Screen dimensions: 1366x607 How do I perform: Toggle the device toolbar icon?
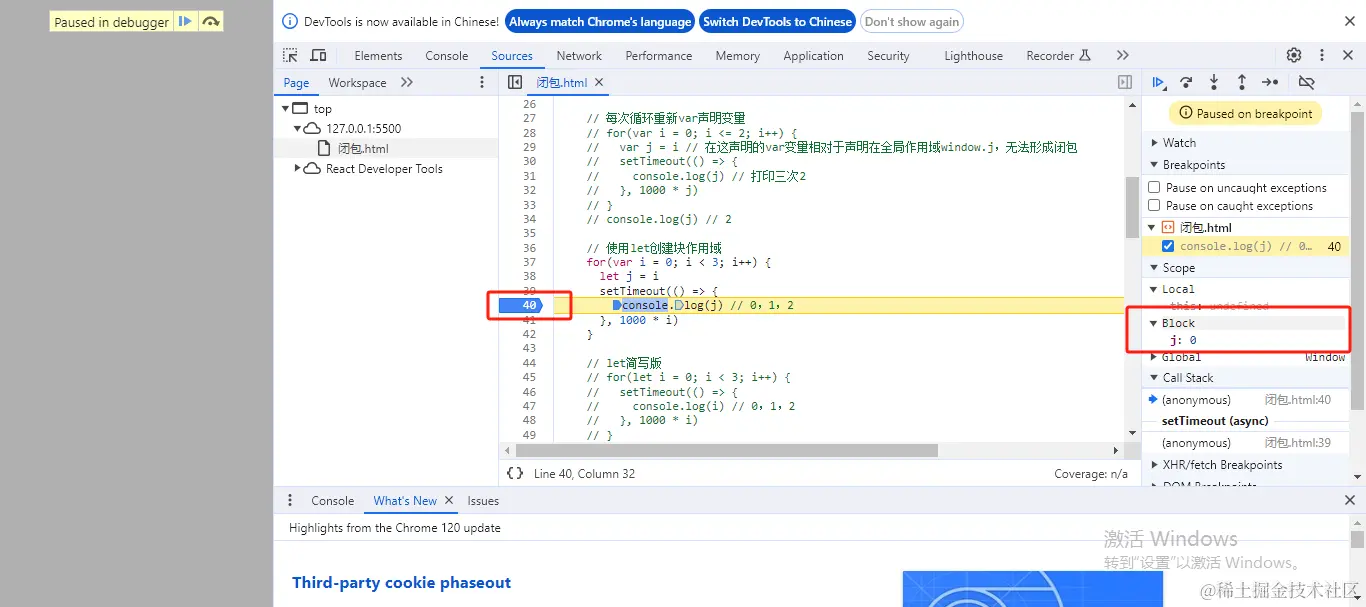[318, 55]
